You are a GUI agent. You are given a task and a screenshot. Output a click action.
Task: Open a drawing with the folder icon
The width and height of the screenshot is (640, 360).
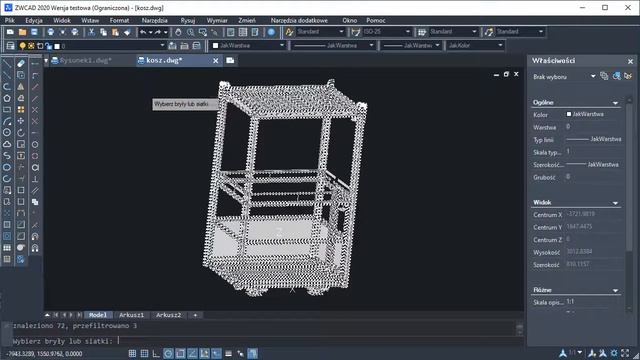(x=22, y=32)
